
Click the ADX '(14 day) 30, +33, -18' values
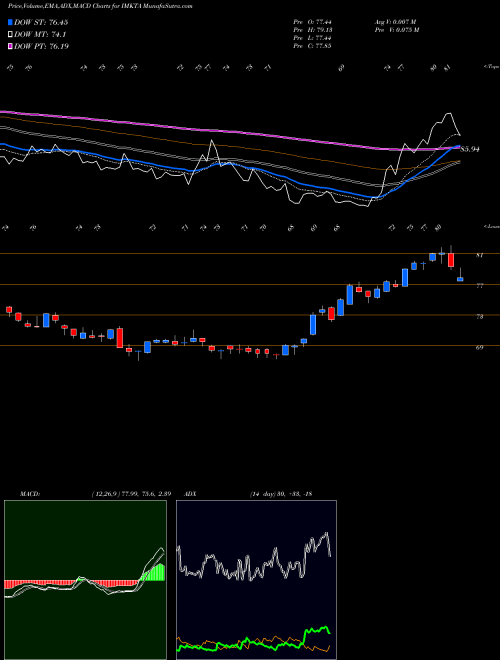(281, 494)
